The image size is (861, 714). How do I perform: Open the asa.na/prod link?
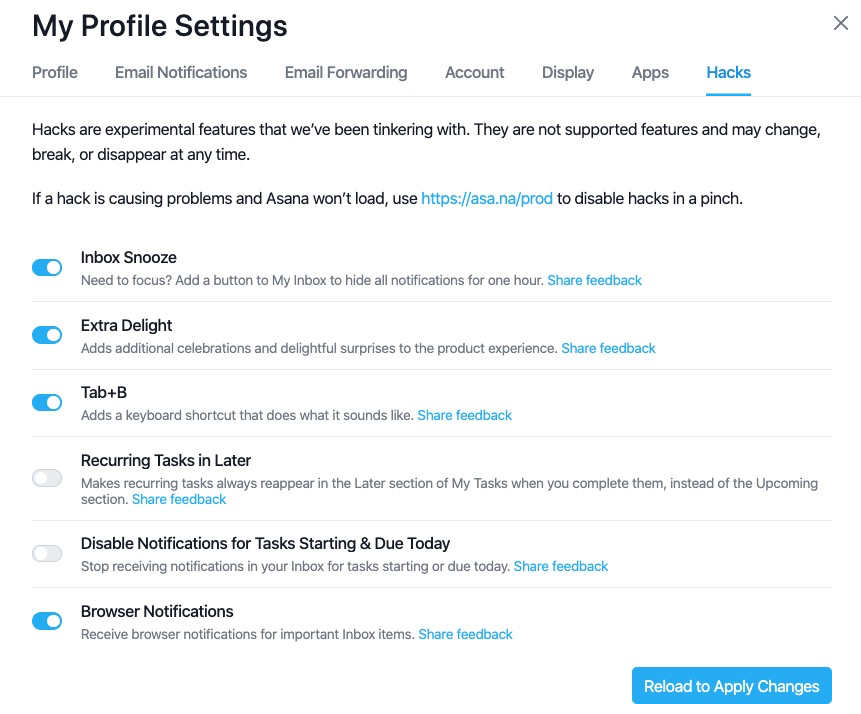pyautogui.click(x=487, y=199)
